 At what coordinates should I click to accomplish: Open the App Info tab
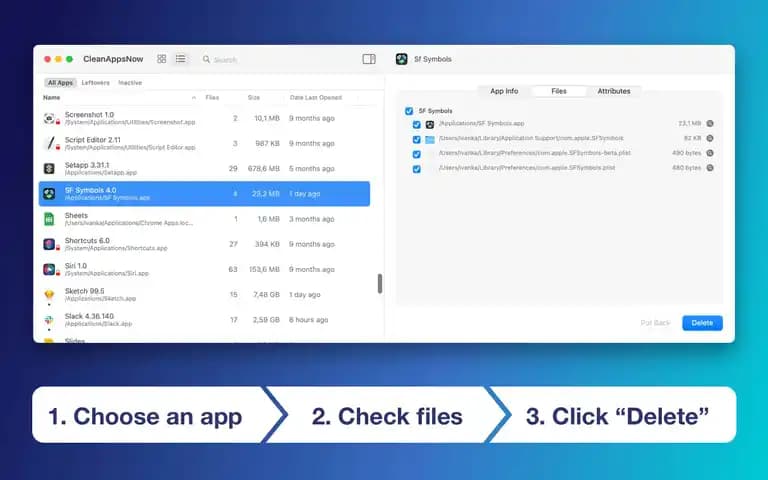click(504, 91)
